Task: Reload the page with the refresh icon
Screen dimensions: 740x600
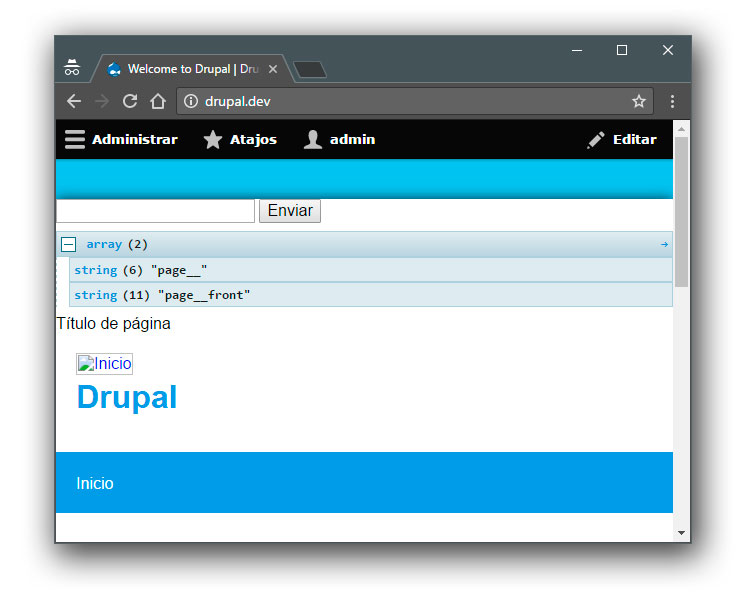Action: 130,101
